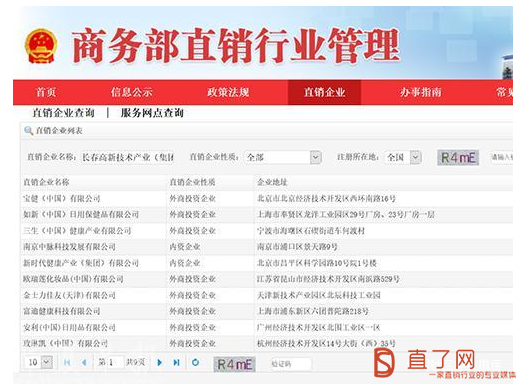520x384 pixels.
Task: Click the top R4mE captcha image
Action: 458,157
